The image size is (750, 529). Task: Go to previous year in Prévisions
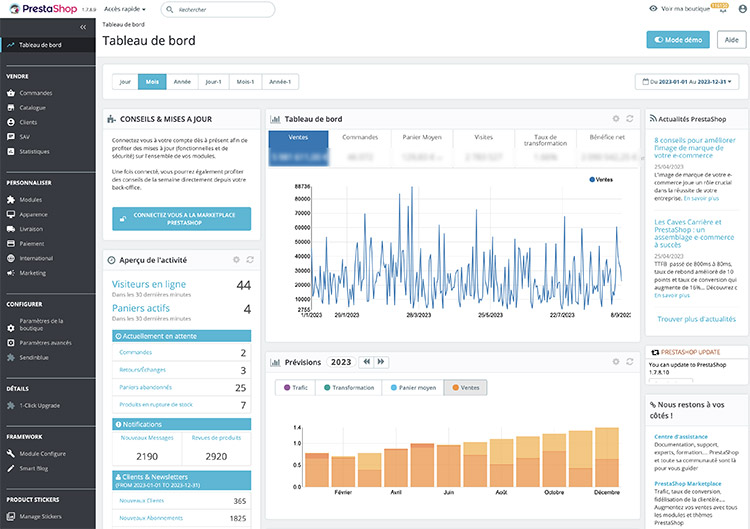point(366,362)
